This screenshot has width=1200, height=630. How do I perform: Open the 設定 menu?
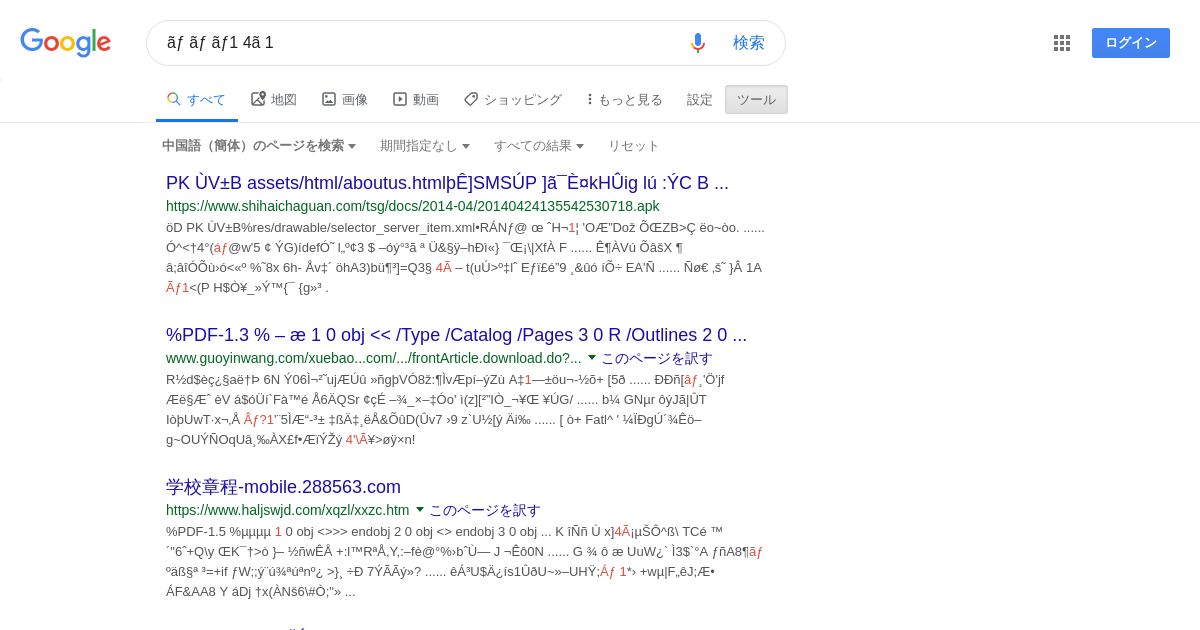pyautogui.click(x=700, y=100)
